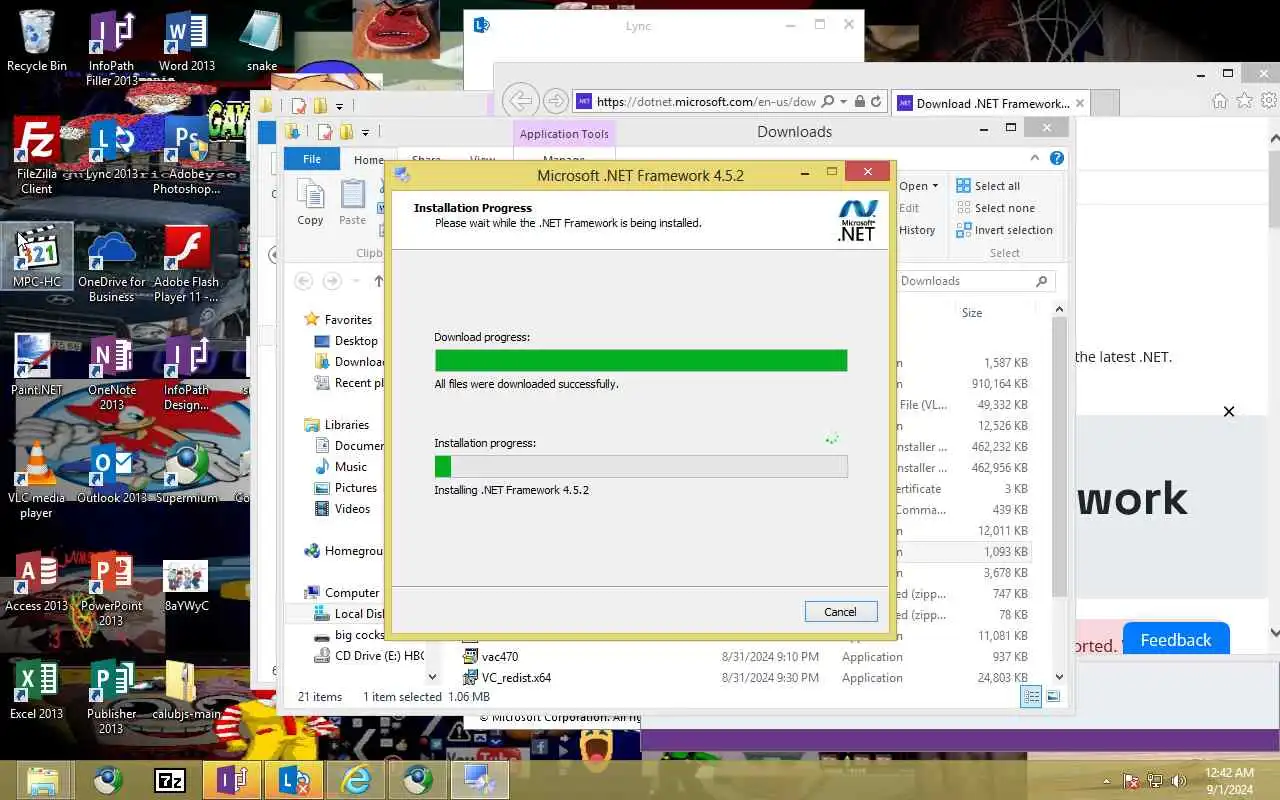Select Videos under Libraries

coord(342,509)
